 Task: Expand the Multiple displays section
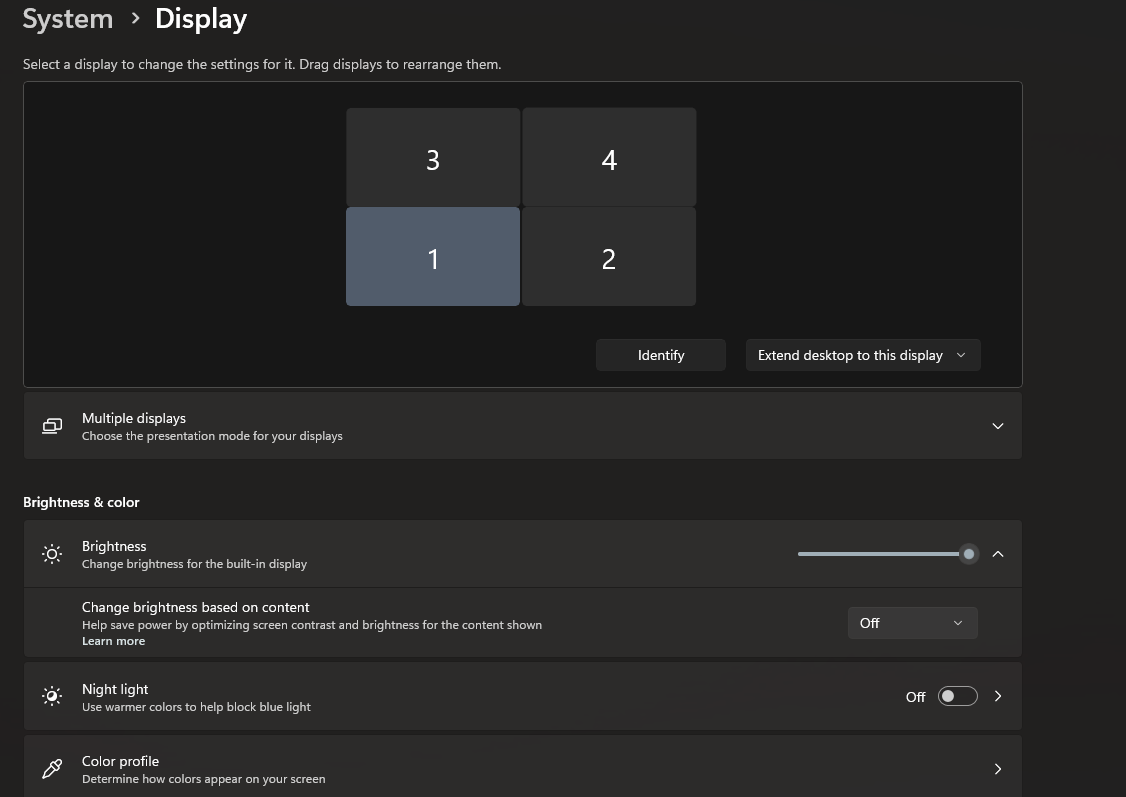[997, 426]
